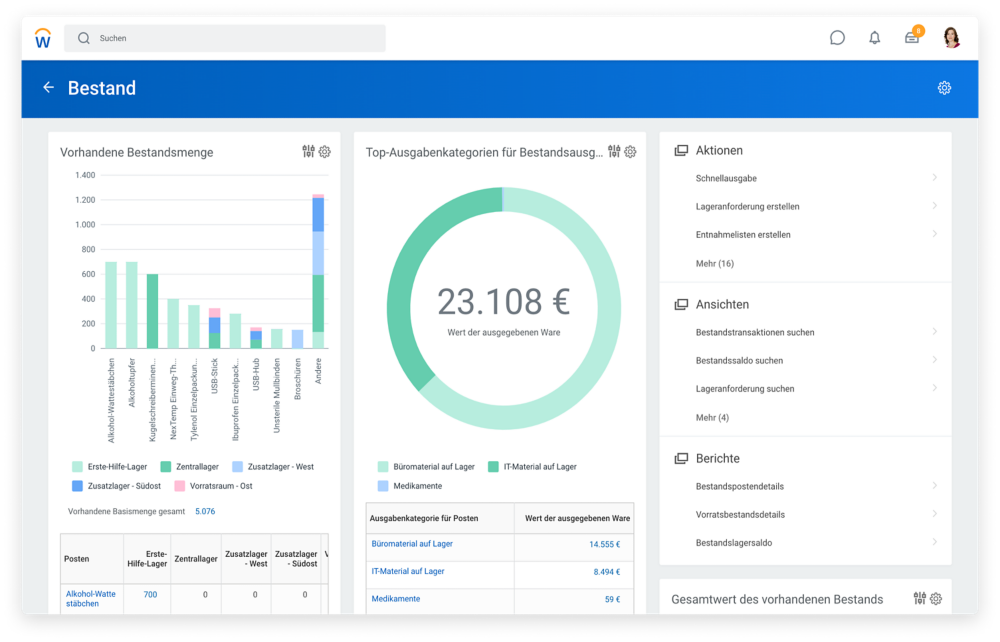Open the chat messages icon
1000x642 pixels.
pyautogui.click(x=837, y=38)
